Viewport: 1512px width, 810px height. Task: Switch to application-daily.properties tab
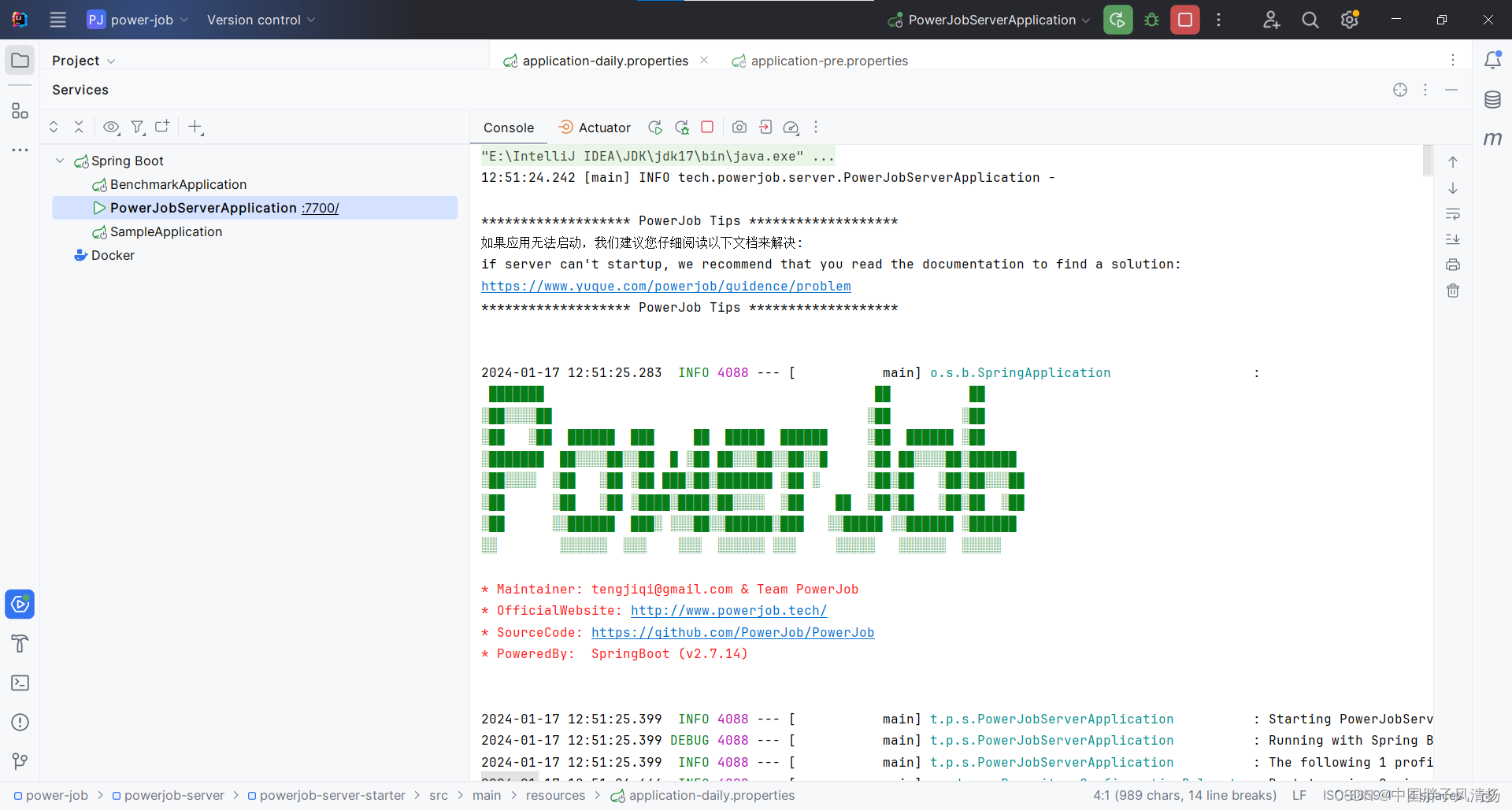tap(595, 61)
